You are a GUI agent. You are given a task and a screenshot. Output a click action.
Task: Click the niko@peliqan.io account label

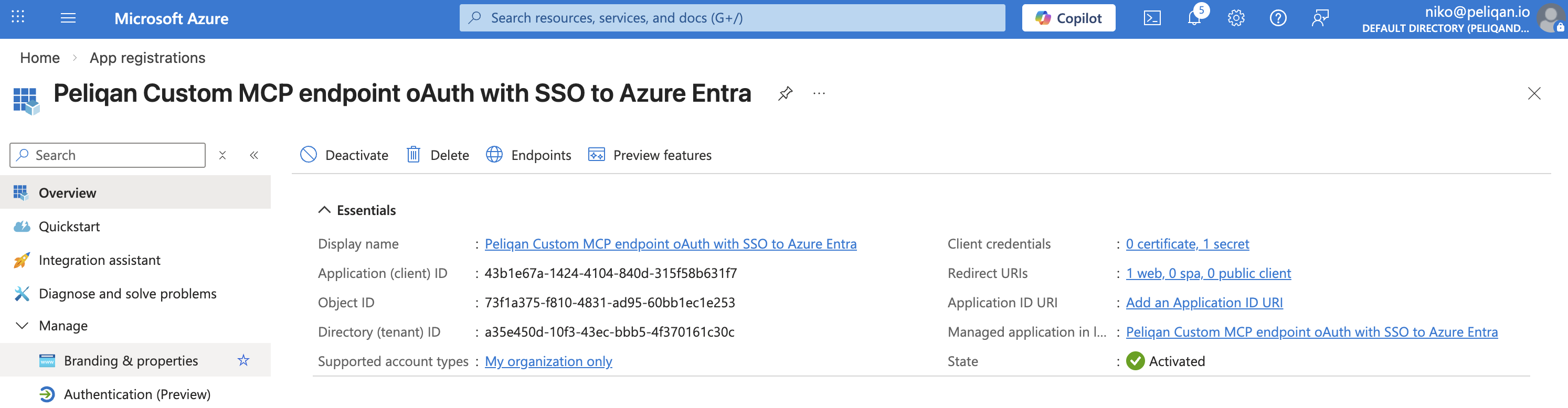(1477, 12)
